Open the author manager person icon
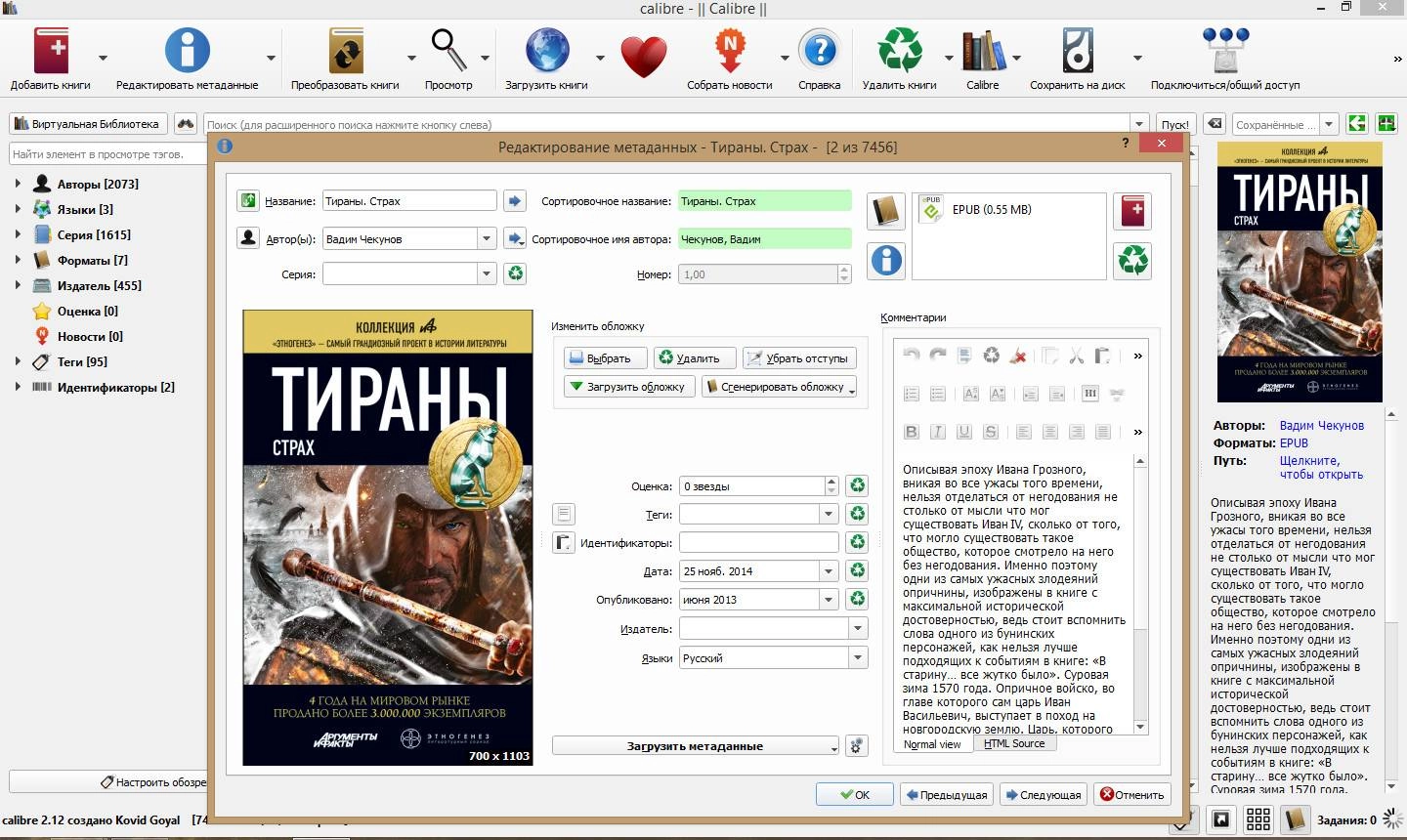The image size is (1407, 840). [x=248, y=237]
